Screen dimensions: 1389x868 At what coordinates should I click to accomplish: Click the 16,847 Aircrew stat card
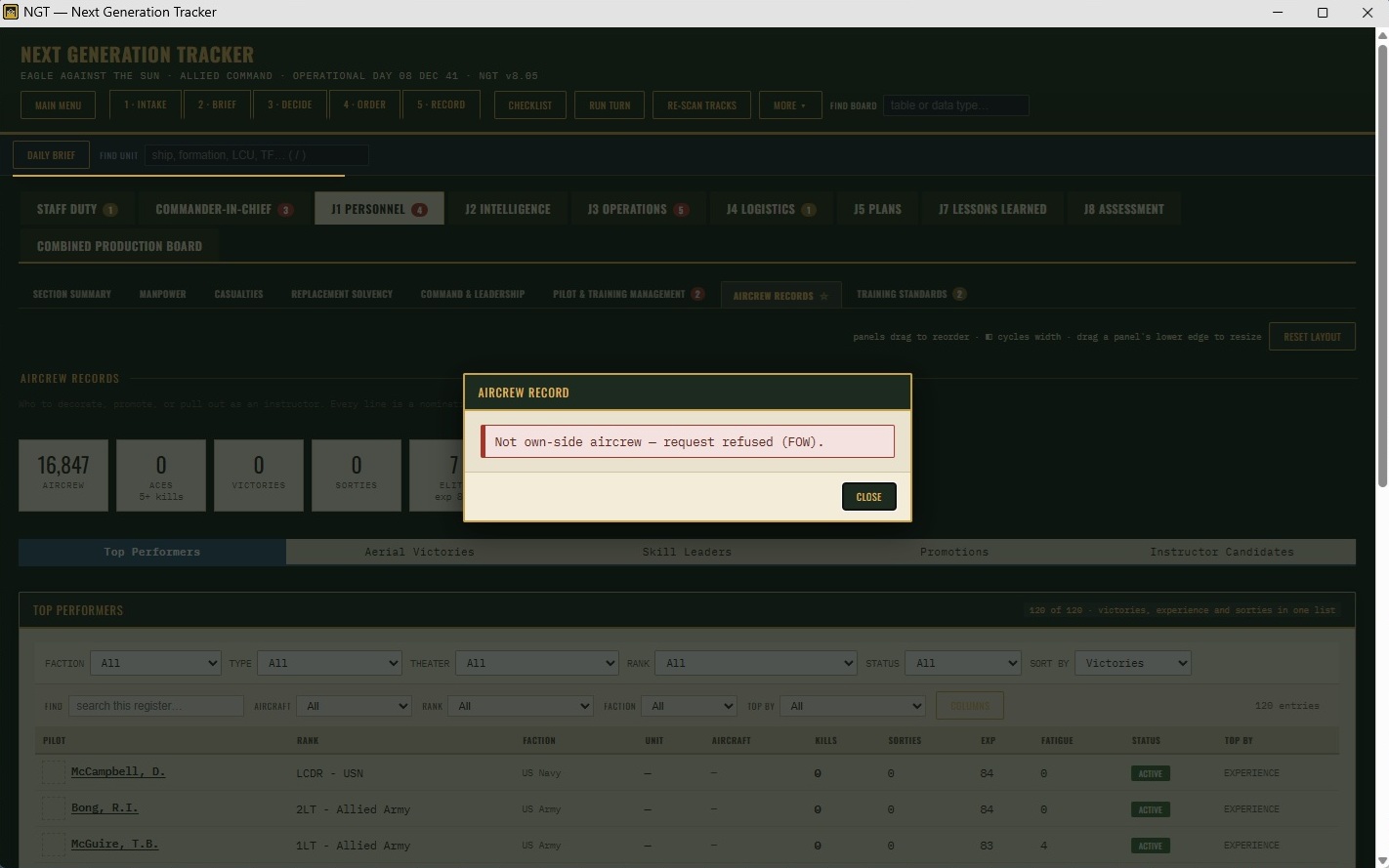pyautogui.click(x=63, y=475)
